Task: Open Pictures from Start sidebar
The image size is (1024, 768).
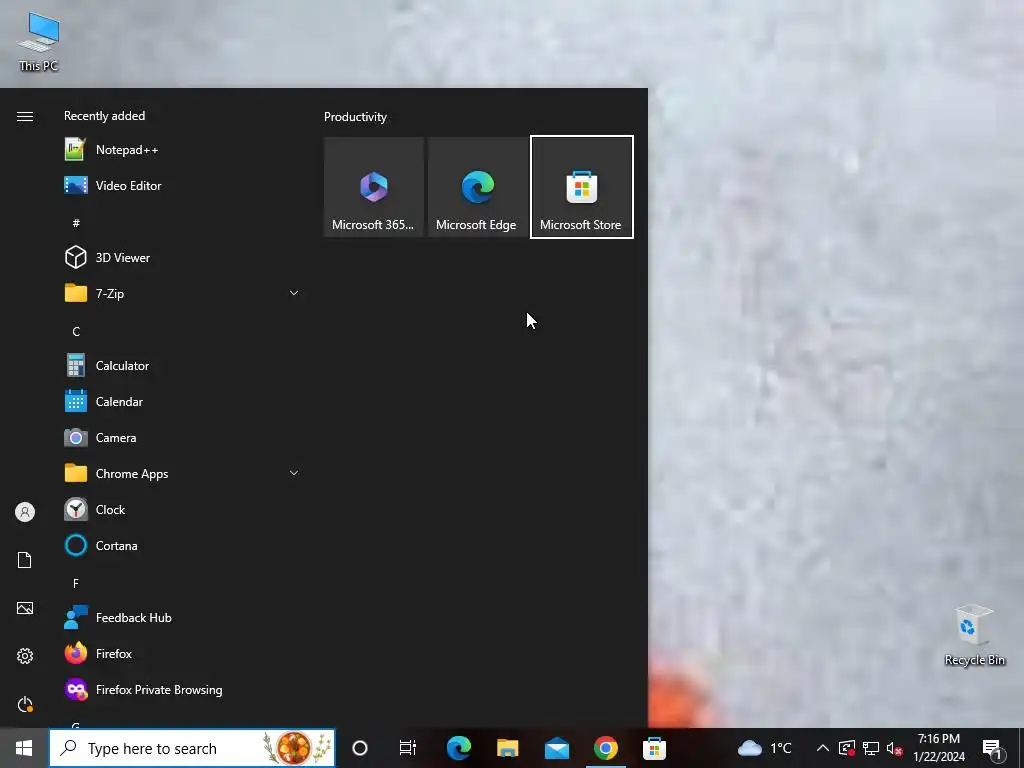Action: coord(25,608)
